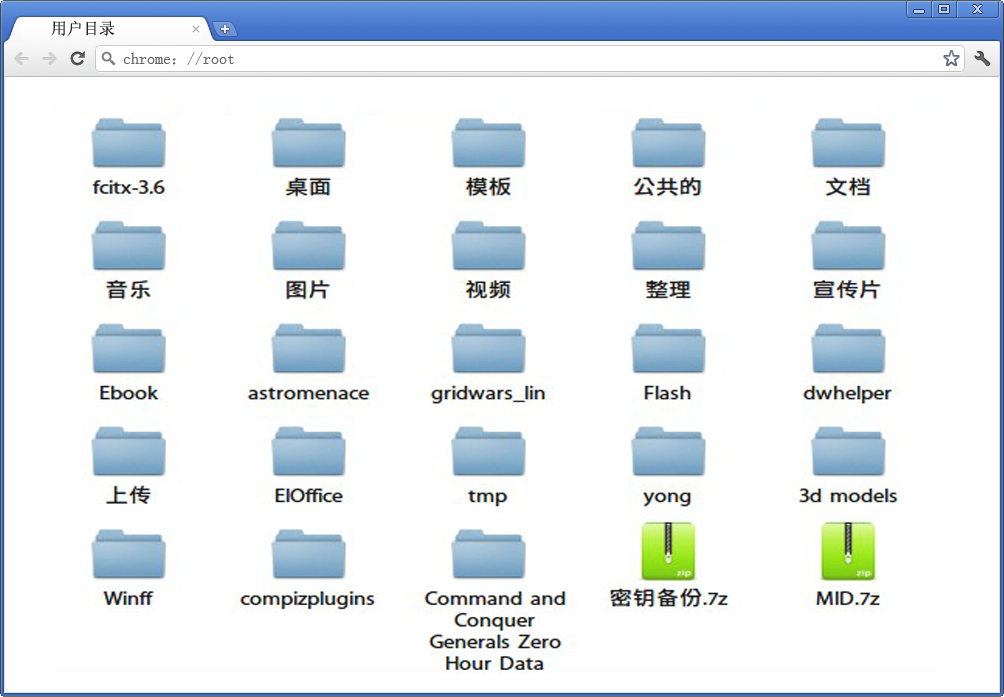Click the label text astromenace
Image resolution: width=1004 pixels, height=697 pixels.
[x=309, y=392]
